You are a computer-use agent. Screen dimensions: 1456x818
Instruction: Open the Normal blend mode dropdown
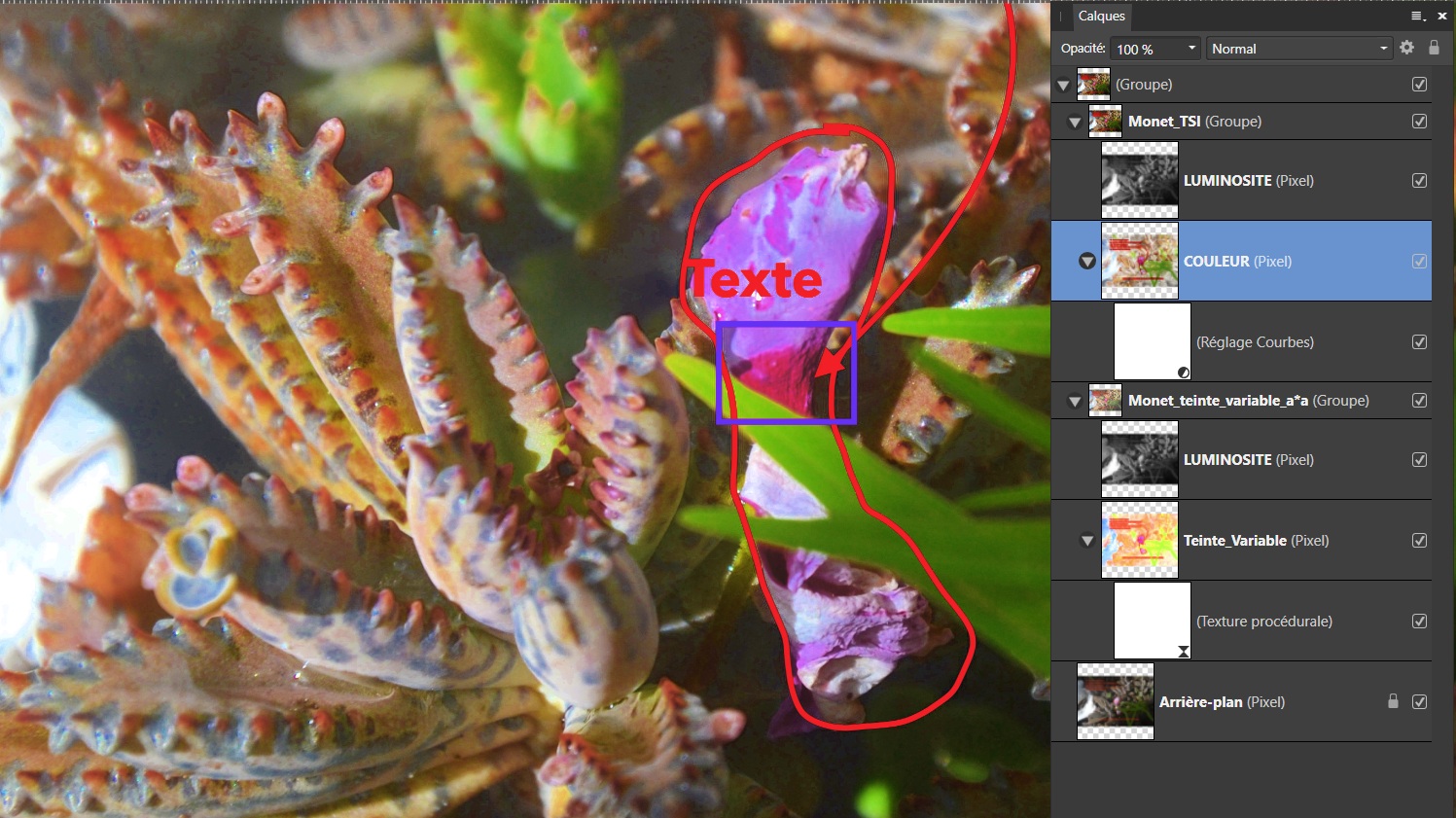pos(1299,49)
